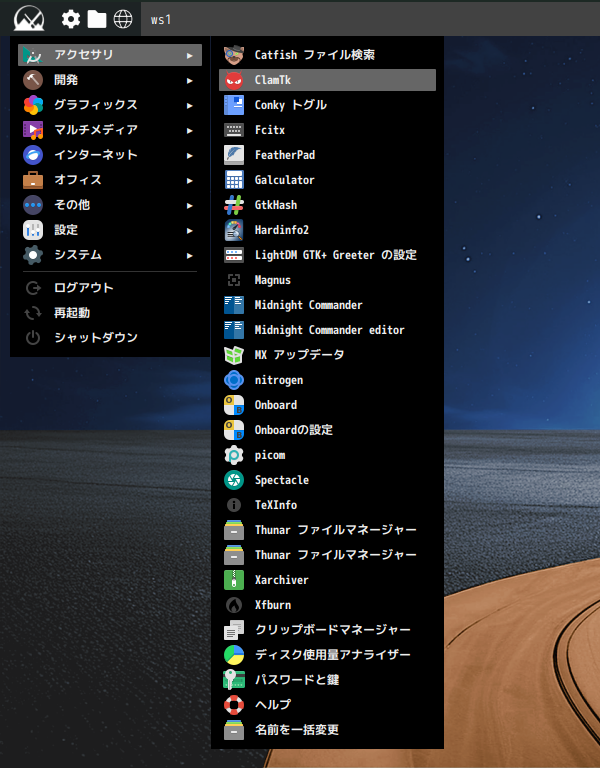The image size is (600, 768).
Task: Launch Midnight Commander (not editor)
Action: 327,305
